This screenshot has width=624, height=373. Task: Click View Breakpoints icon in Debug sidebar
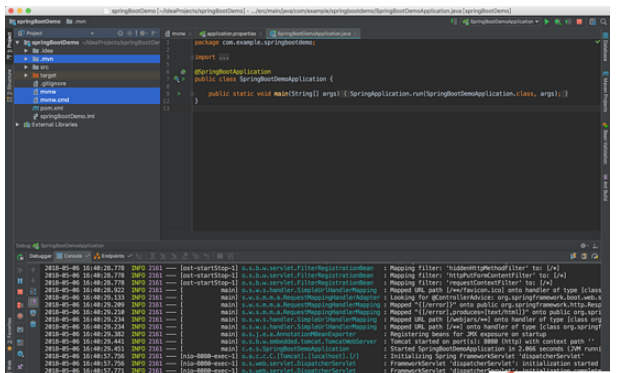pyautogui.click(x=20, y=305)
